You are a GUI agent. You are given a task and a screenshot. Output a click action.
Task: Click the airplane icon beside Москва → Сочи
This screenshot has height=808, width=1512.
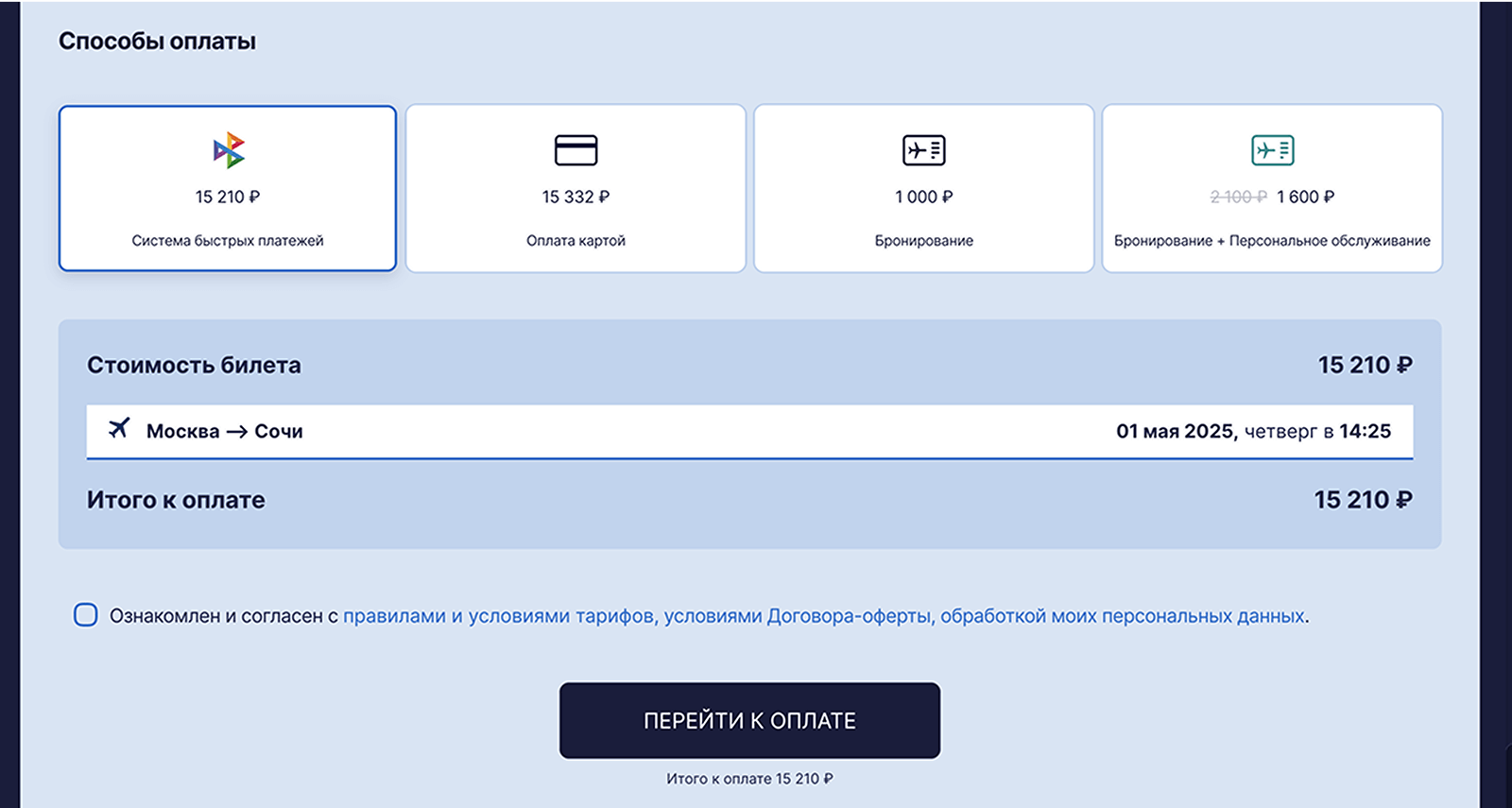119,429
